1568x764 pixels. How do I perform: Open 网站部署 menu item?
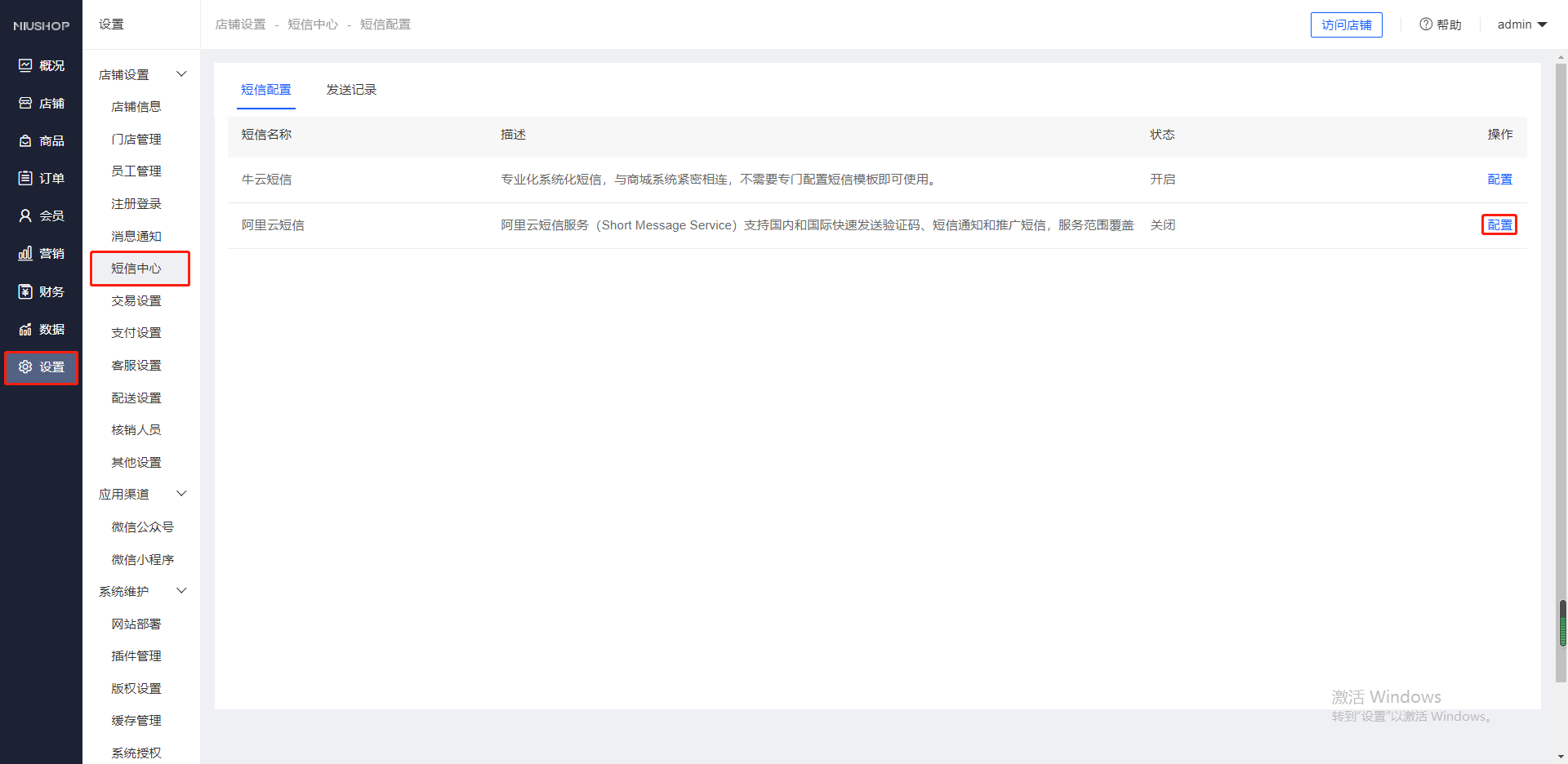point(136,624)
